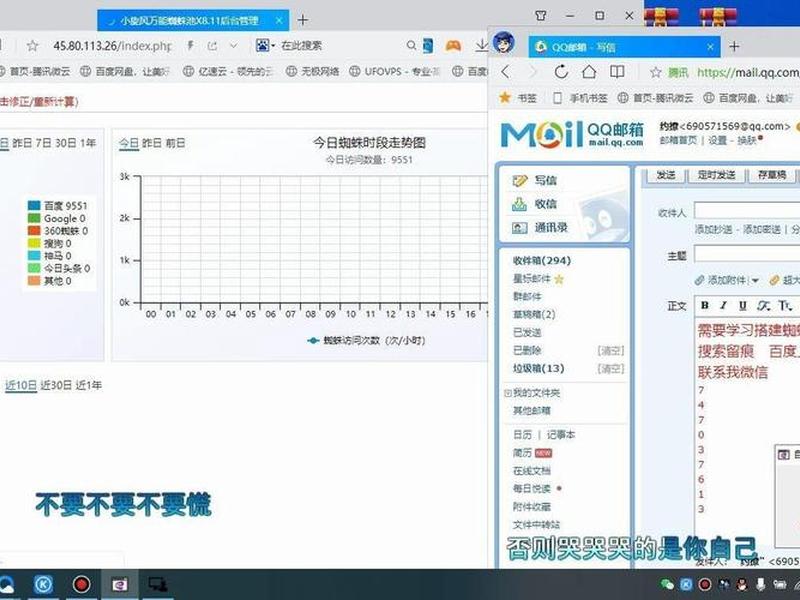This screenshot has width=800, height=600.
Task: Open 日历 calendar link
Action: (522, 435)
